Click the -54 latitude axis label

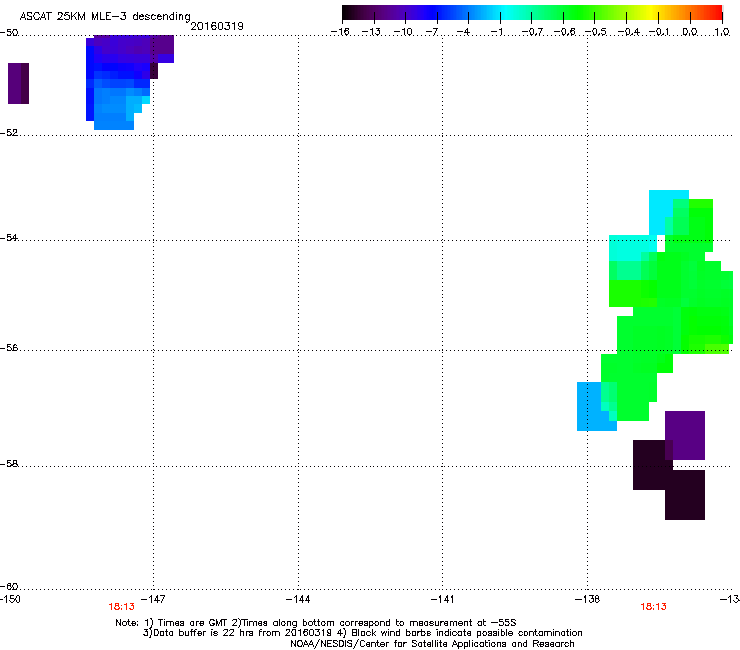pyautogui.click(x=9, y=237)
